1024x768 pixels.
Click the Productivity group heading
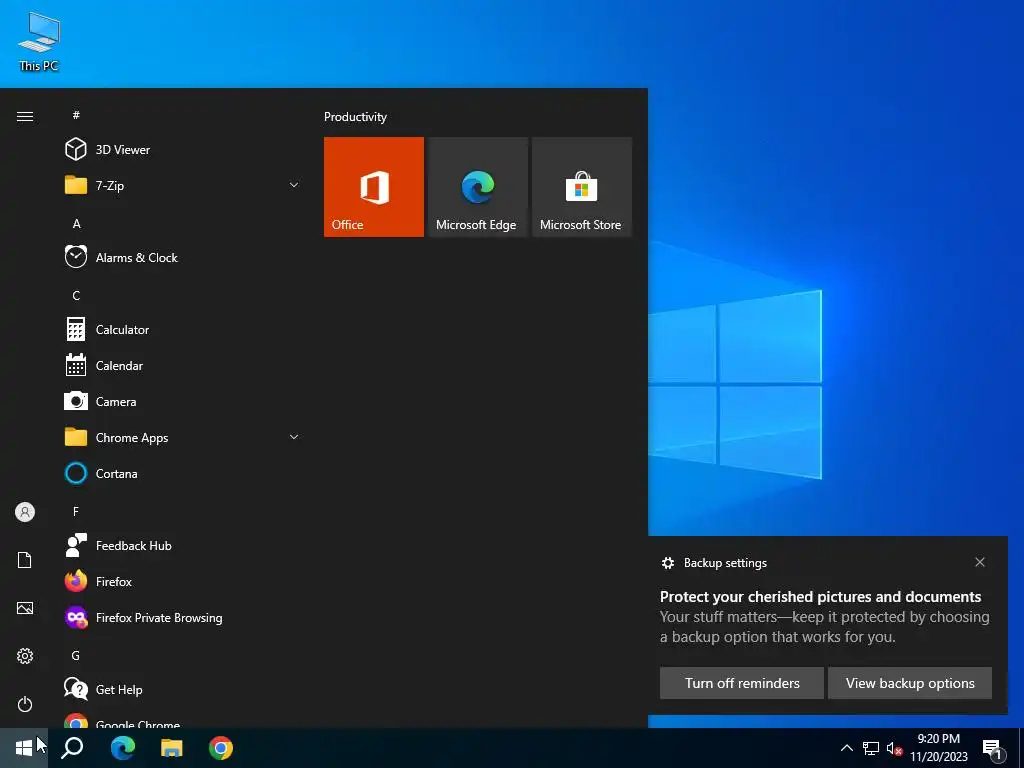[355, 117]
